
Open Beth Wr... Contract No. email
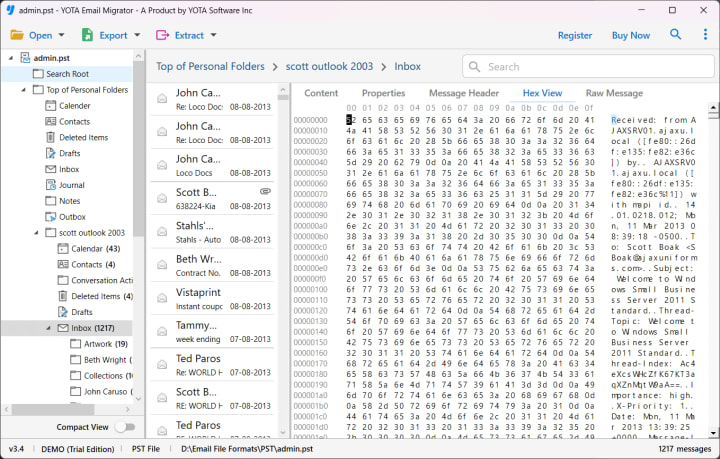[212, 265]
